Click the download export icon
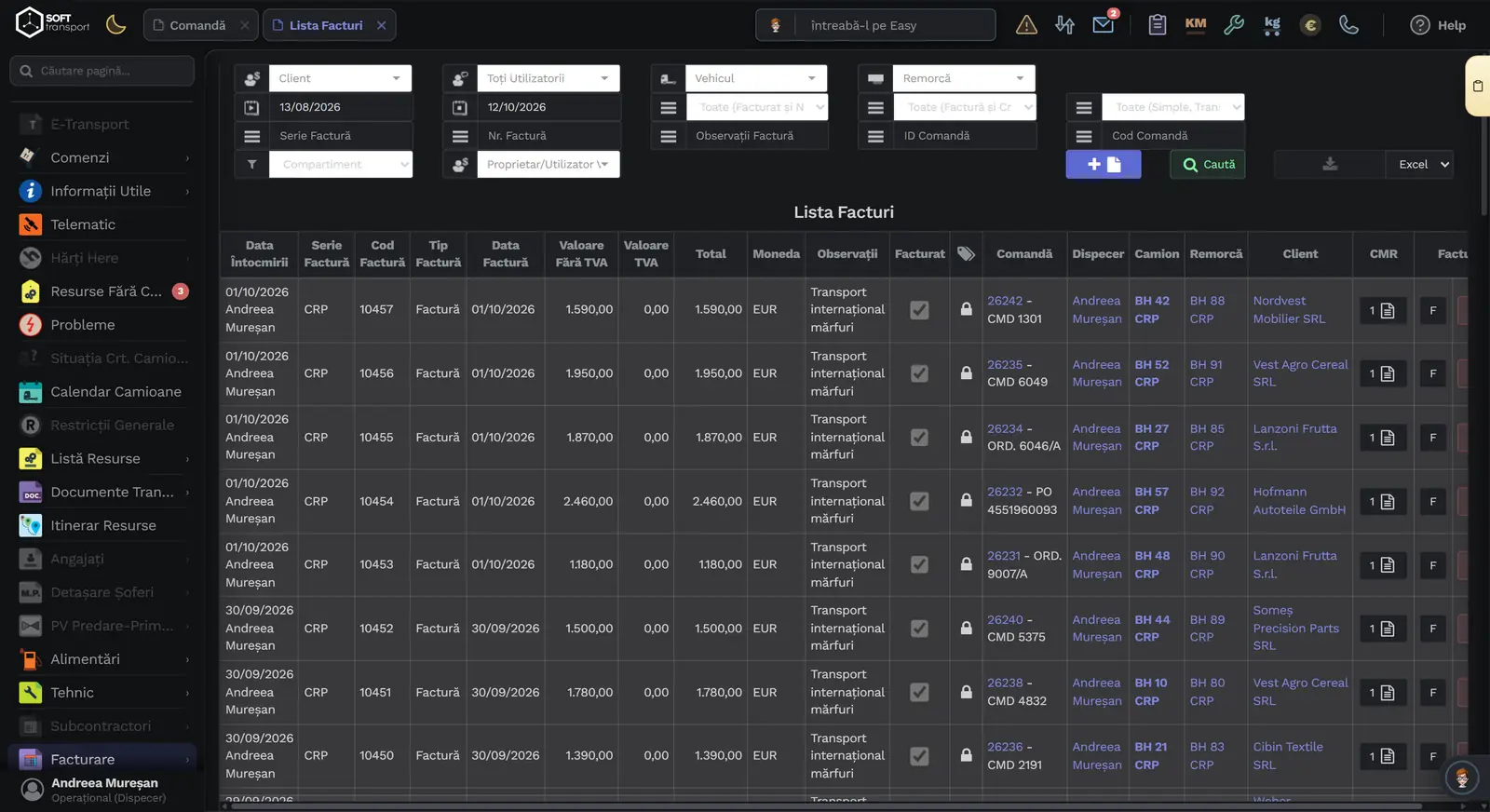Image resolution: width=1490 pixels, height=812 pixels. 1330,164
